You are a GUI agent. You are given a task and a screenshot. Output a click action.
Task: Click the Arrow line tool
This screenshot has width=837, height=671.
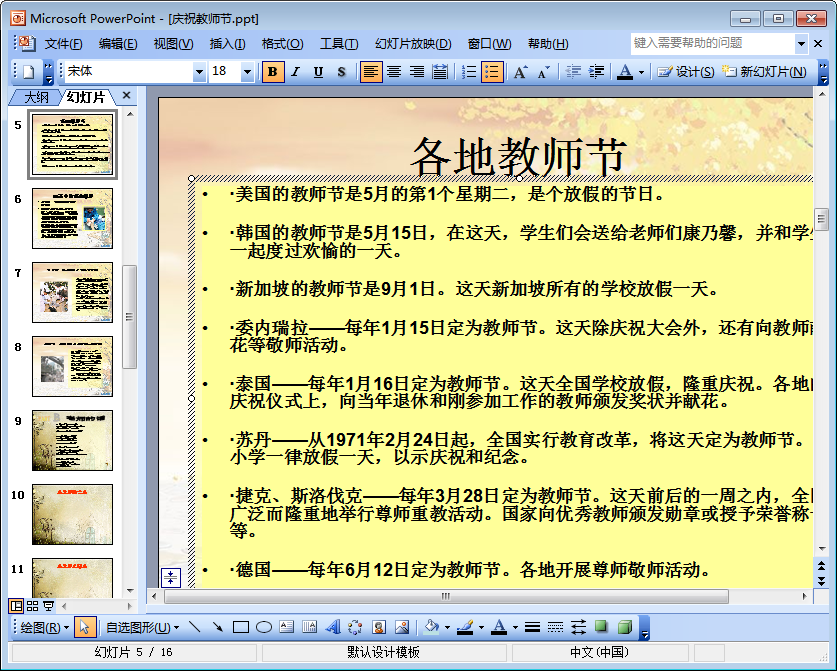coord(217,628)
